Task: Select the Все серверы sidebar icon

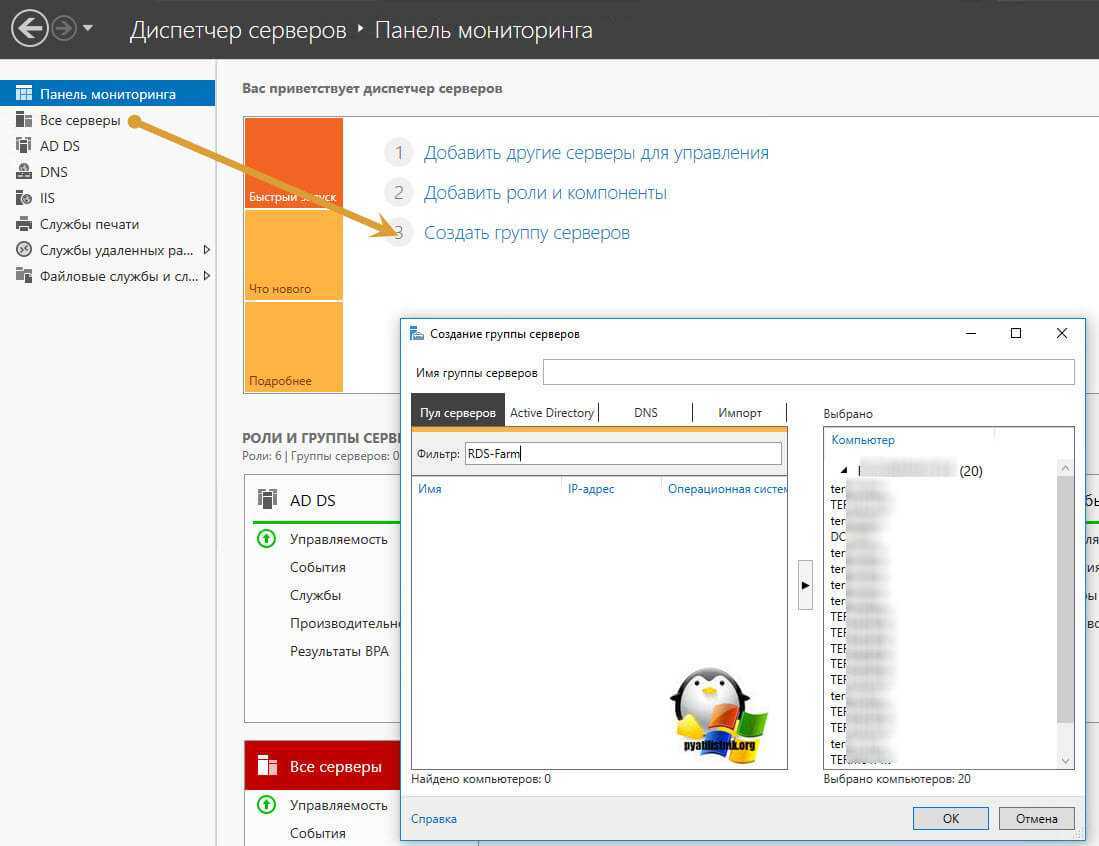Action: click(24, 120)
